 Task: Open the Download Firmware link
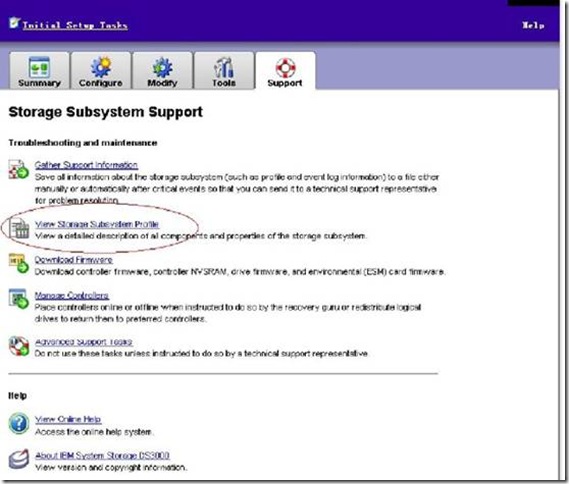point(73,259)
